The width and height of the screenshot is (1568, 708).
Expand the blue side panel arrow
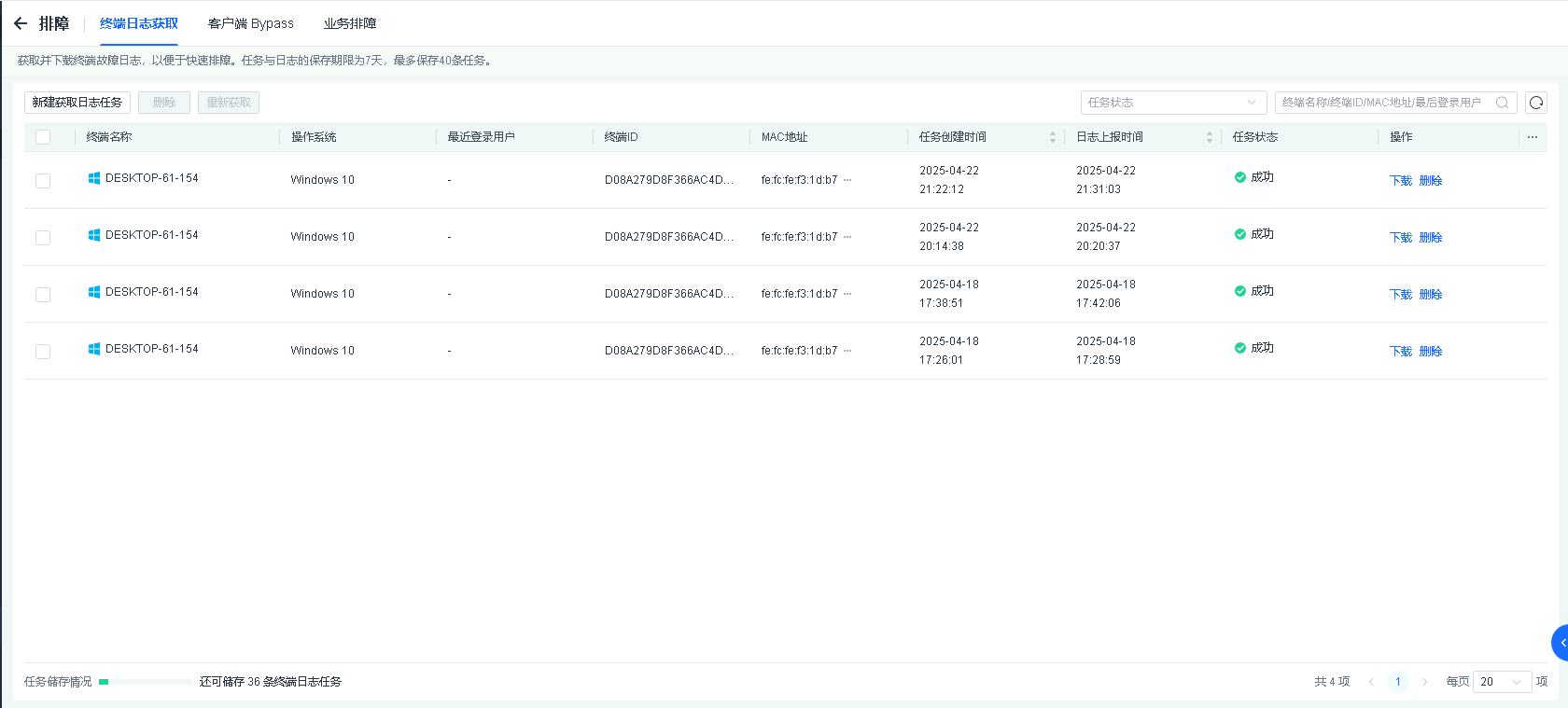(x=1561, y=643)
